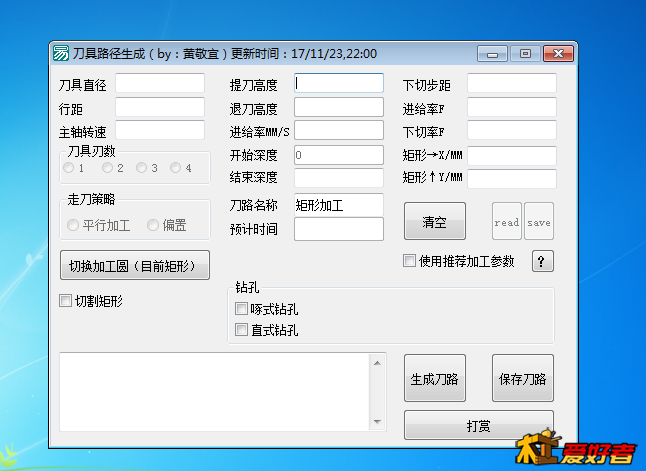The height and width of the screenshot is (471, 646).
Task: Click the 清空 clear button
Action: [x=435, y=221]
